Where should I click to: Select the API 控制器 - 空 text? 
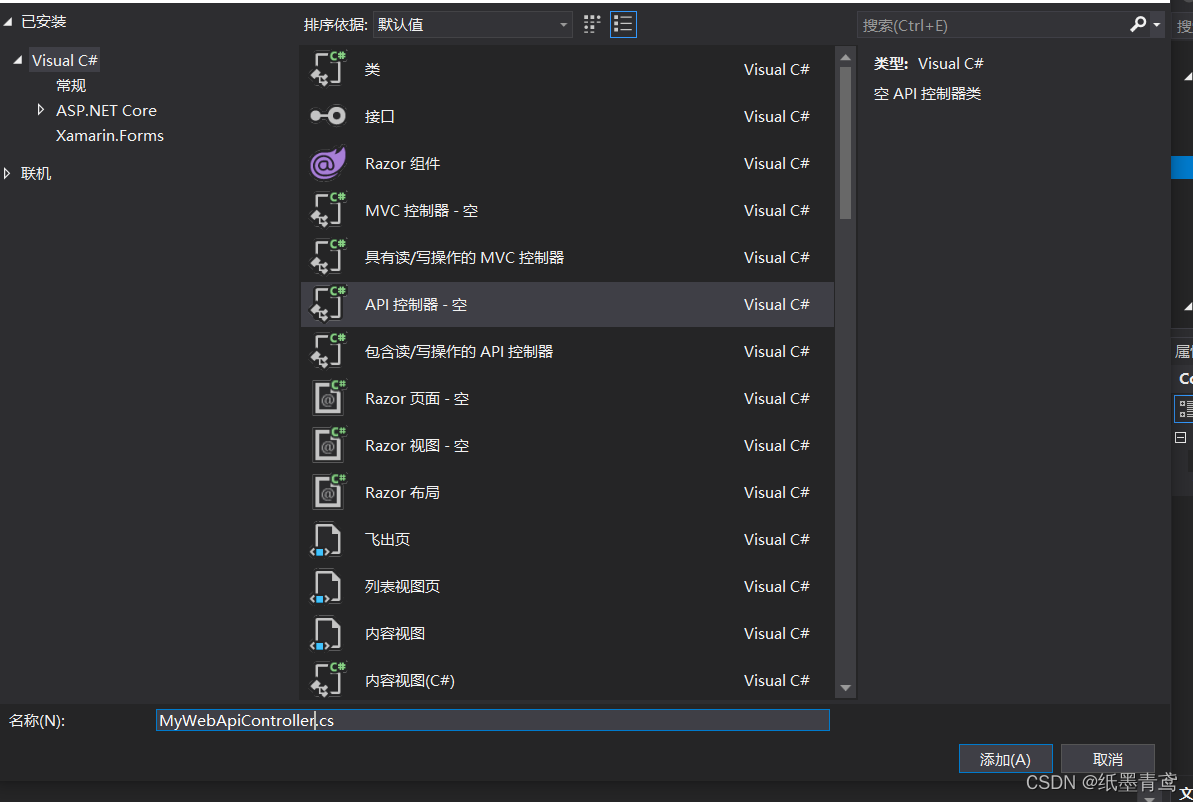416,305
